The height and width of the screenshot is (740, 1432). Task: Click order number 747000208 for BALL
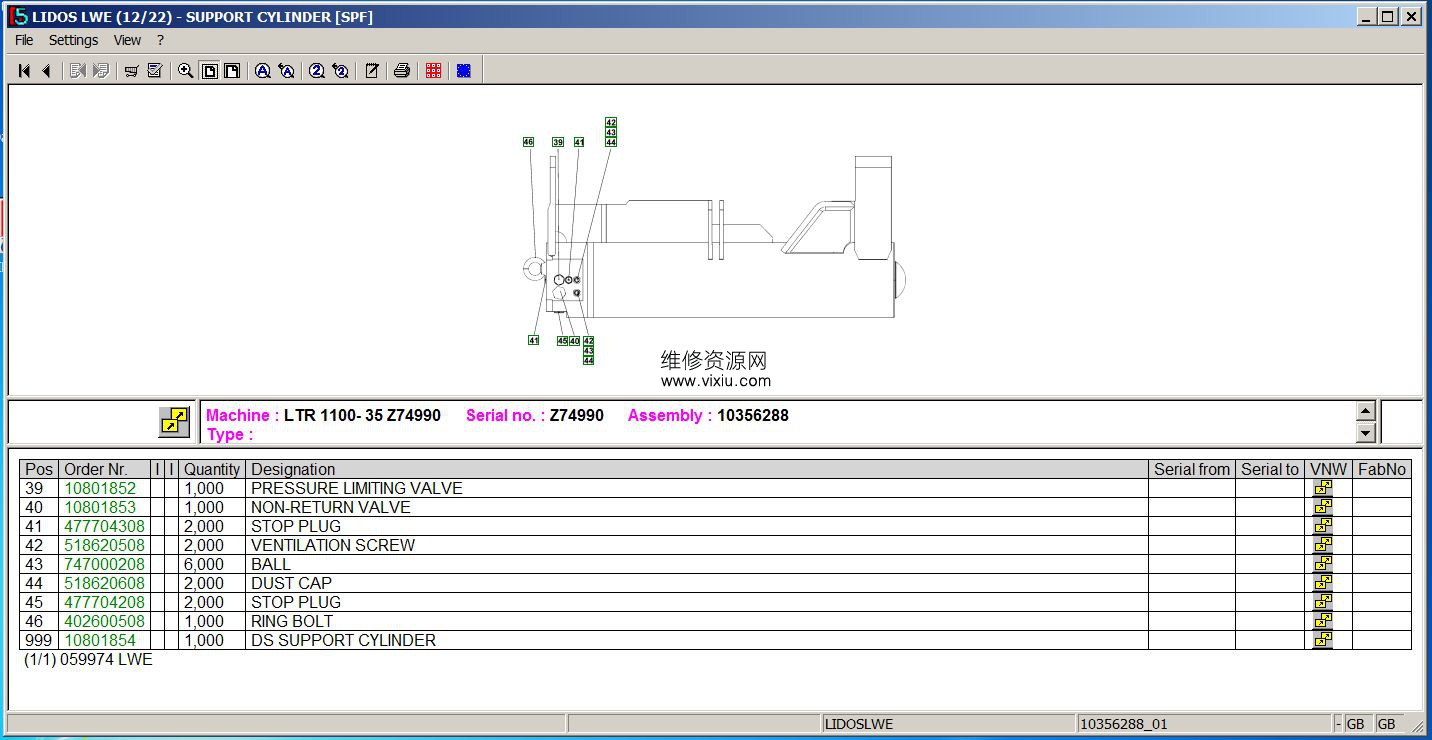(x=104, y=564)
